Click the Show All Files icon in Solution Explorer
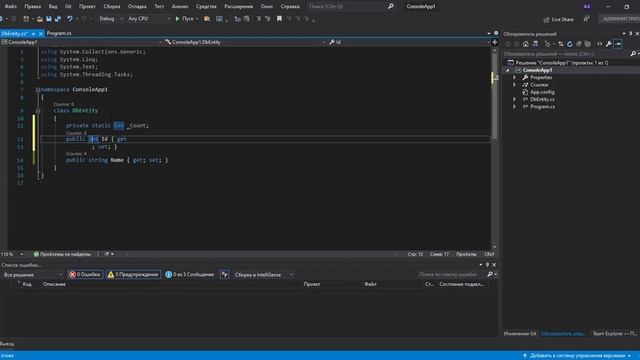 tap(588, 44)
